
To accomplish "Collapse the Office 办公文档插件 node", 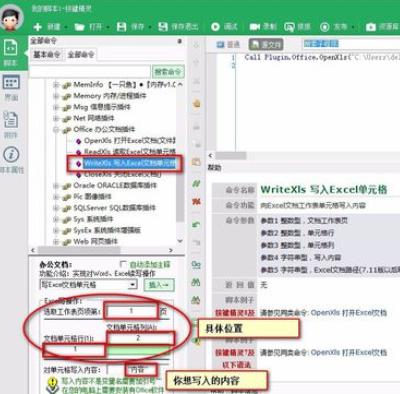I will 56,129.
